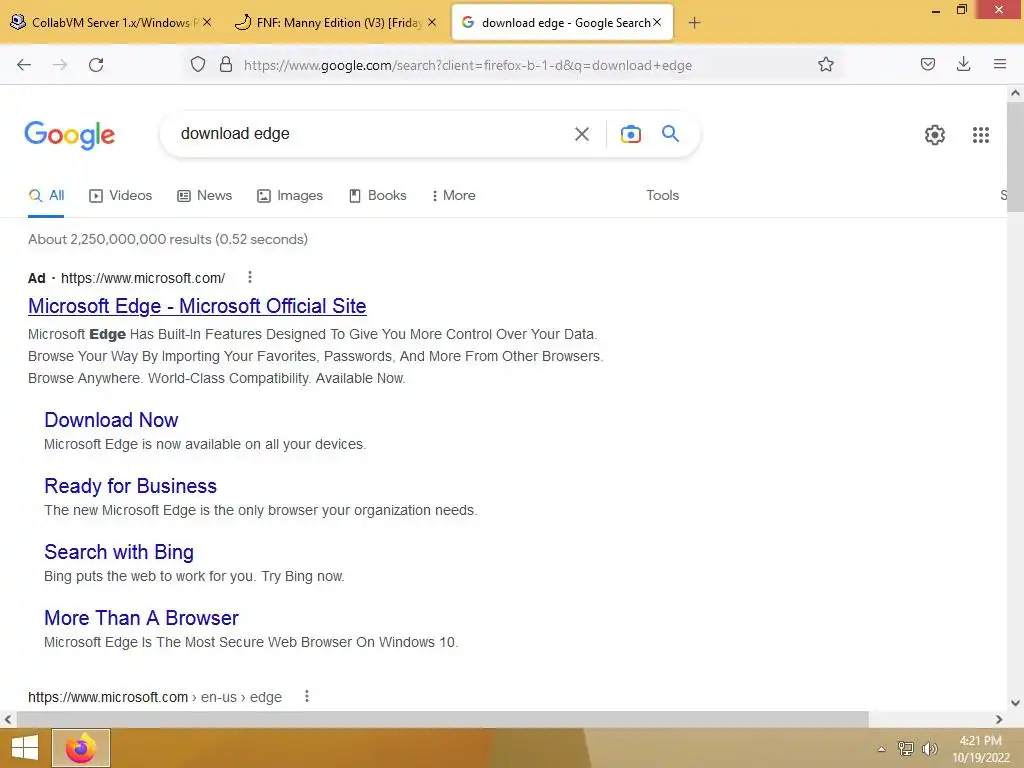Open the Windows Start button
The width and height of the screenshot is (1024, 768).
coord(25,748)
